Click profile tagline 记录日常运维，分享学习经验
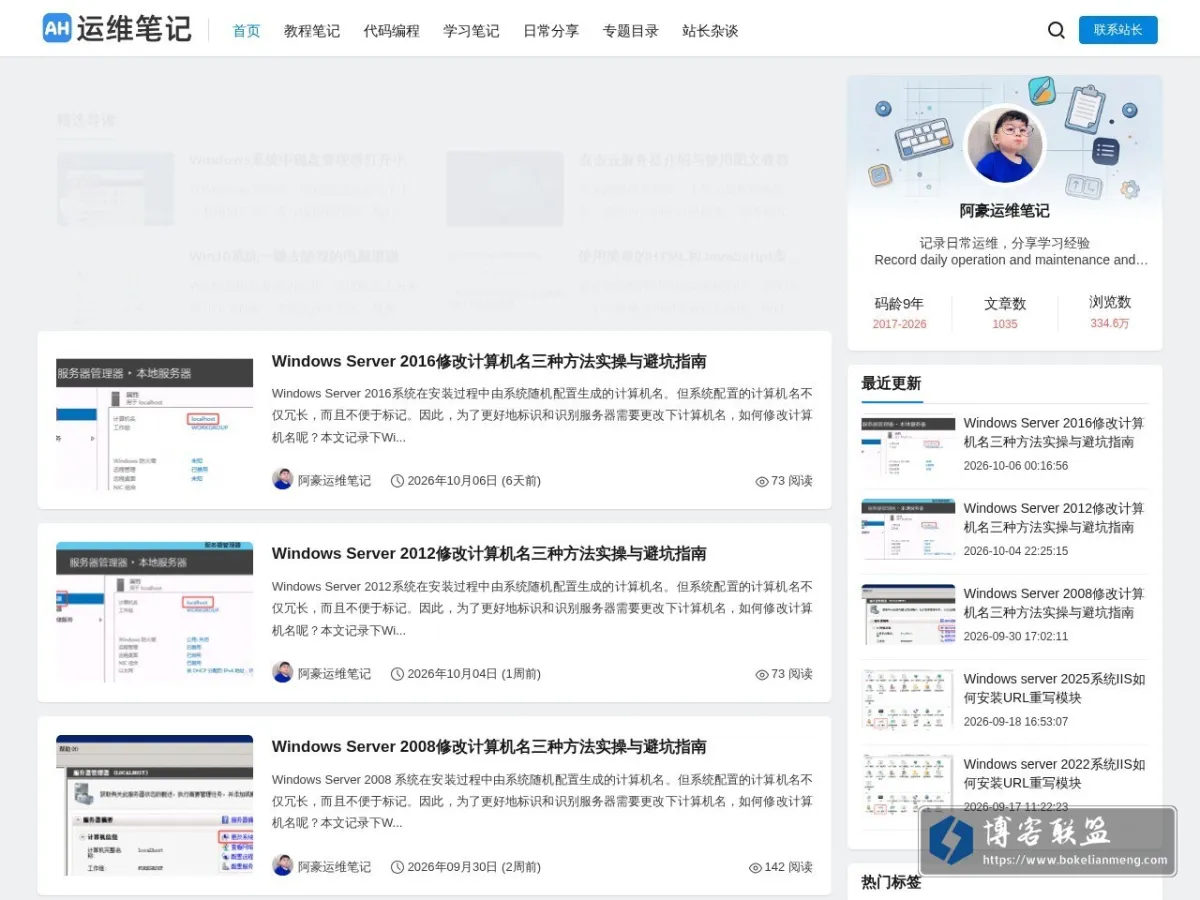This screenshot has height=900, width=1200. click(x=1004, y=243)
